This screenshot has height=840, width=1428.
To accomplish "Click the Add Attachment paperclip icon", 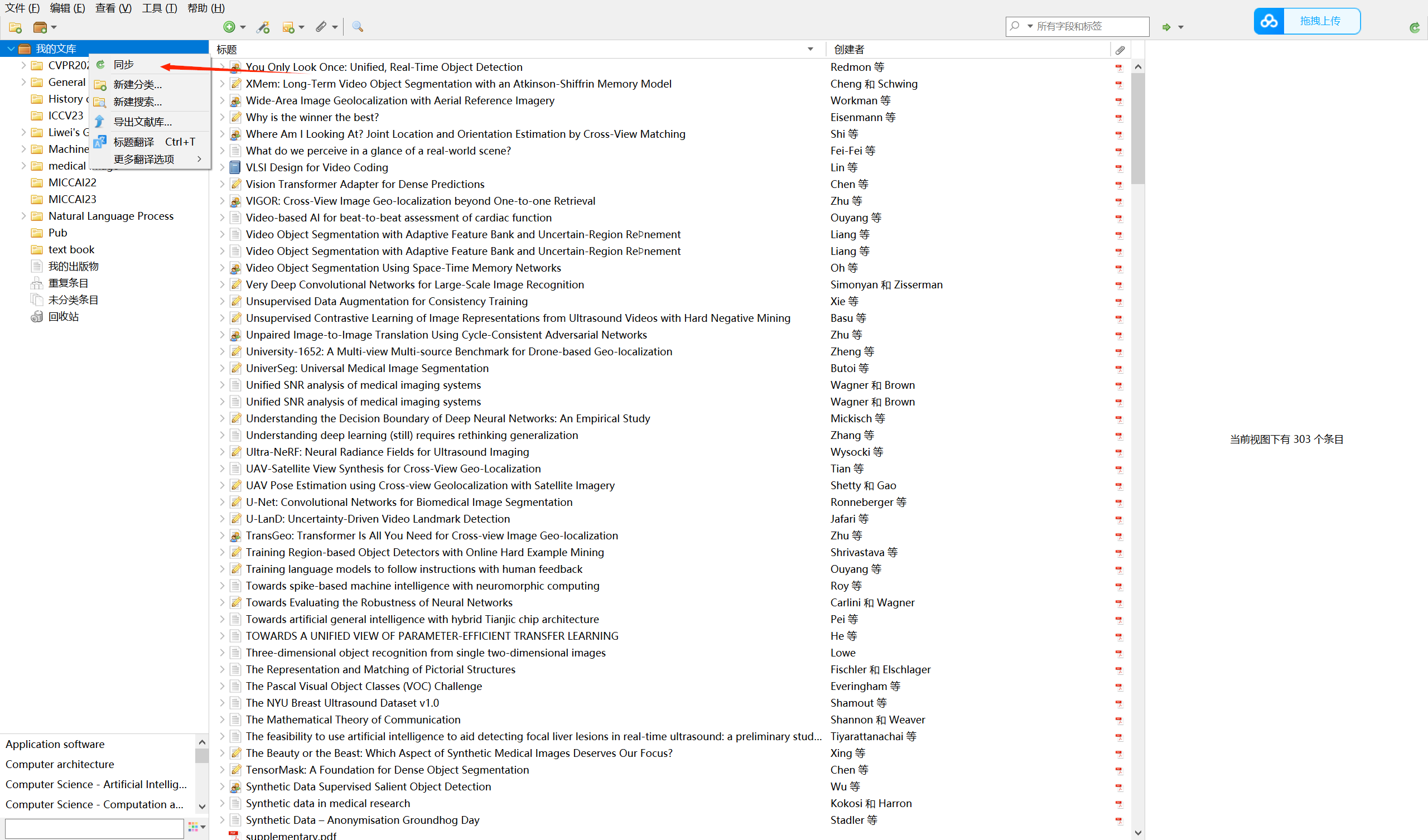I will pyautogui.click(x=321, y=27).
